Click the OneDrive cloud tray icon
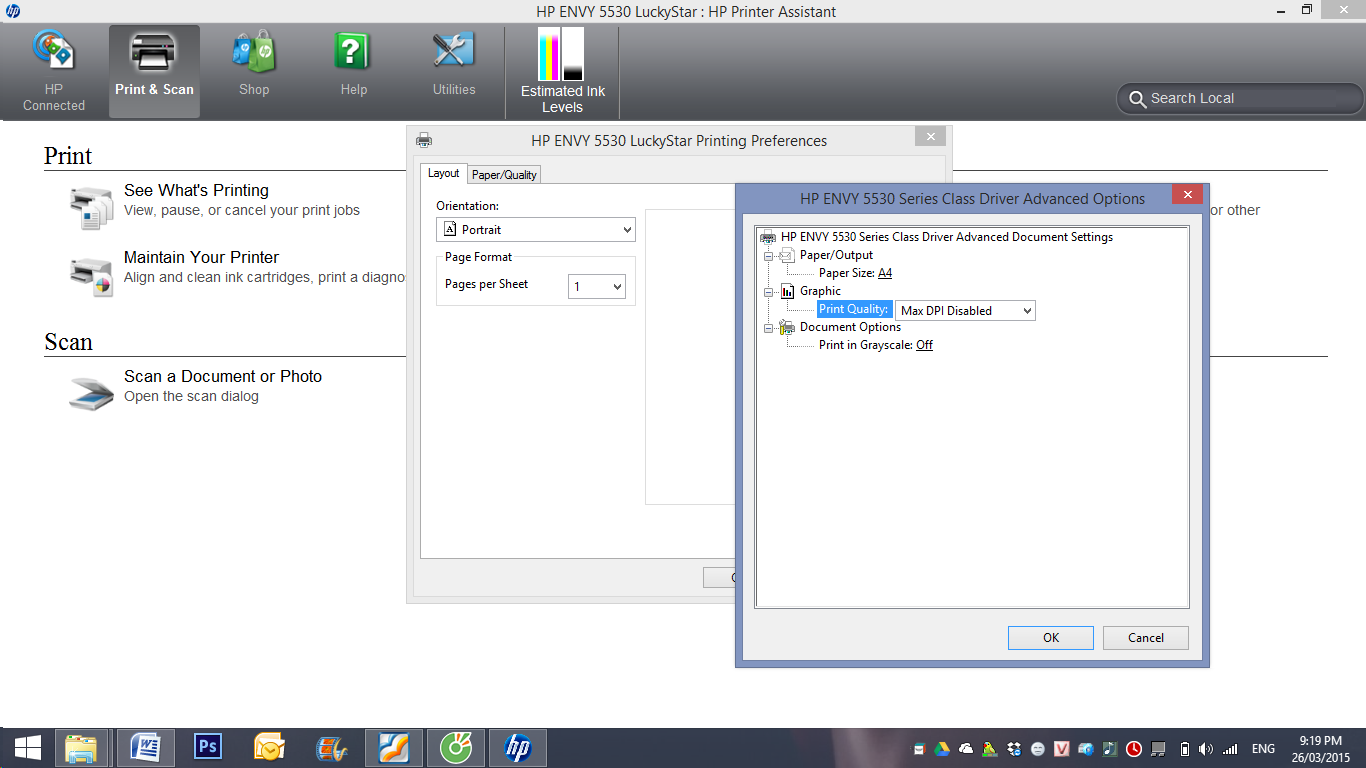The height and width of the screenshot is (768, 1366). pos(966,749)
